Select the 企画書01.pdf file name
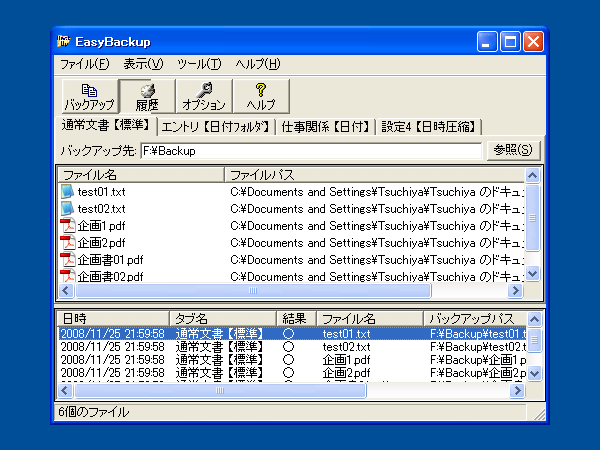 (x=110, y=260)
